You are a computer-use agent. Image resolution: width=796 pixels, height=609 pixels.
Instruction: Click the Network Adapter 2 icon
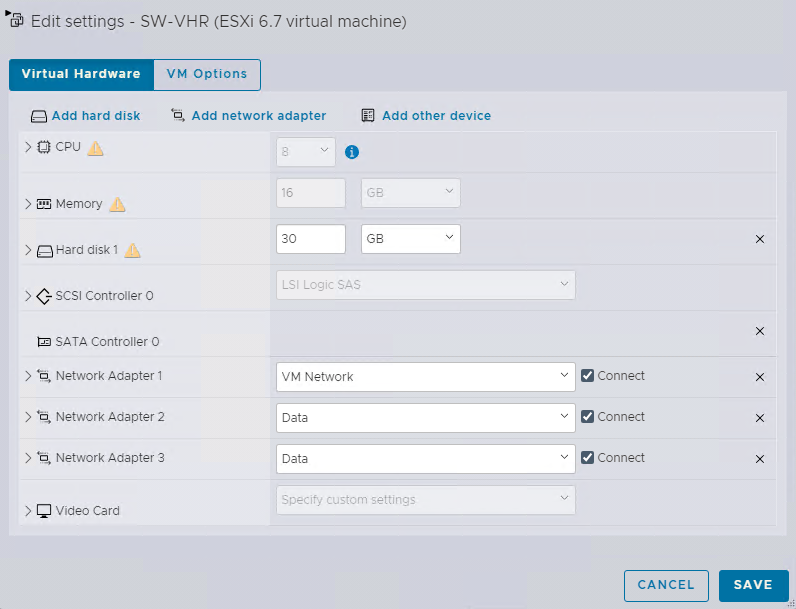click(44, 417)
